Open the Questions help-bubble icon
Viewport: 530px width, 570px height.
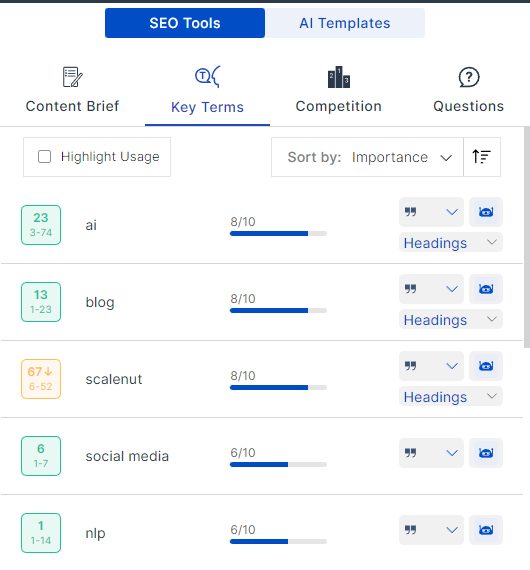coord(469,77)
